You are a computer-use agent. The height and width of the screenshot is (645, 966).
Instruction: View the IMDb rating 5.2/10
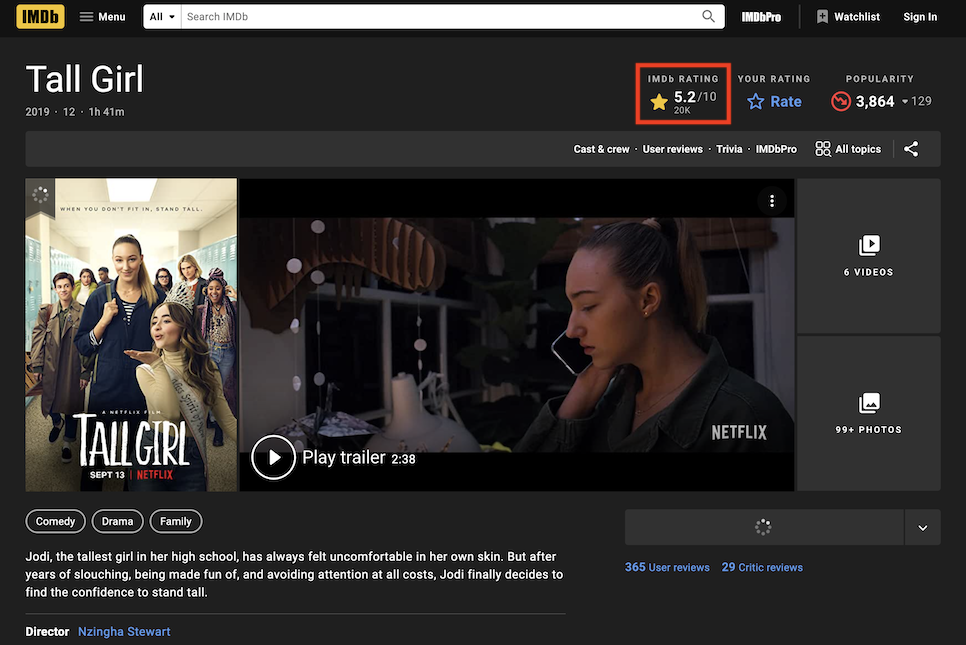click(x=683, y=102)
